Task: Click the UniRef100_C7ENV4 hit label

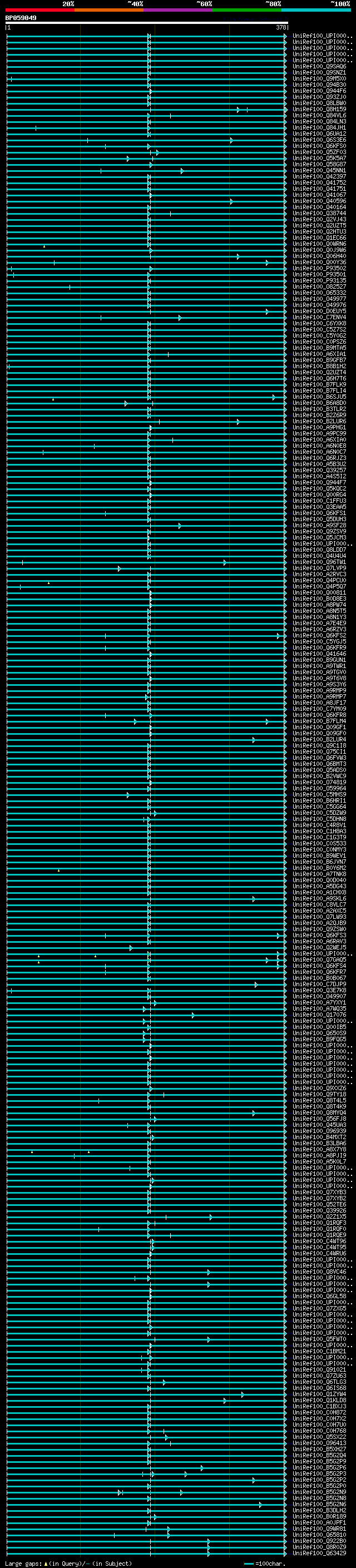Action: pos(319,317)
